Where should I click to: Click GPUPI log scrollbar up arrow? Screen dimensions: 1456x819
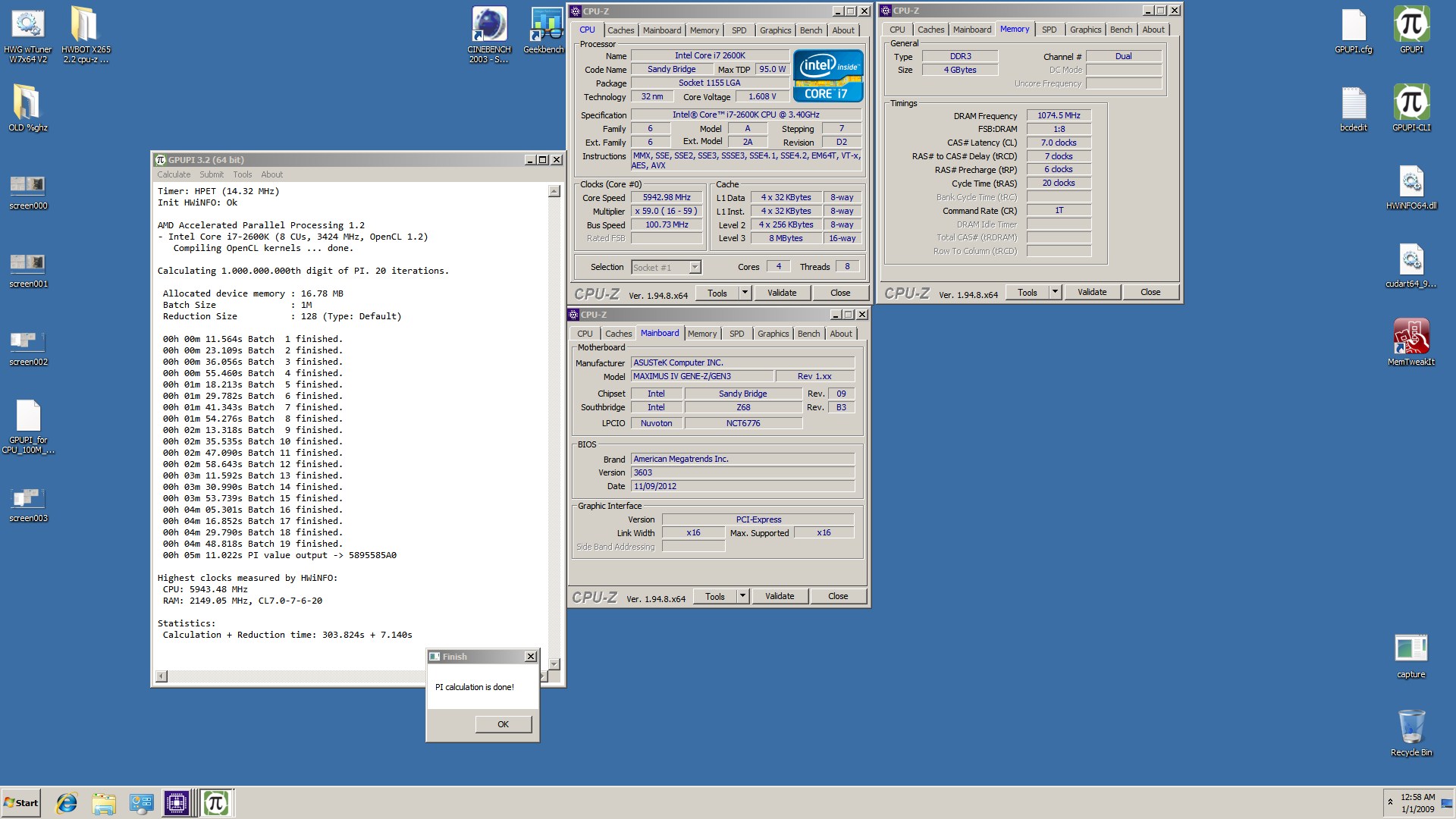(554, 191)
